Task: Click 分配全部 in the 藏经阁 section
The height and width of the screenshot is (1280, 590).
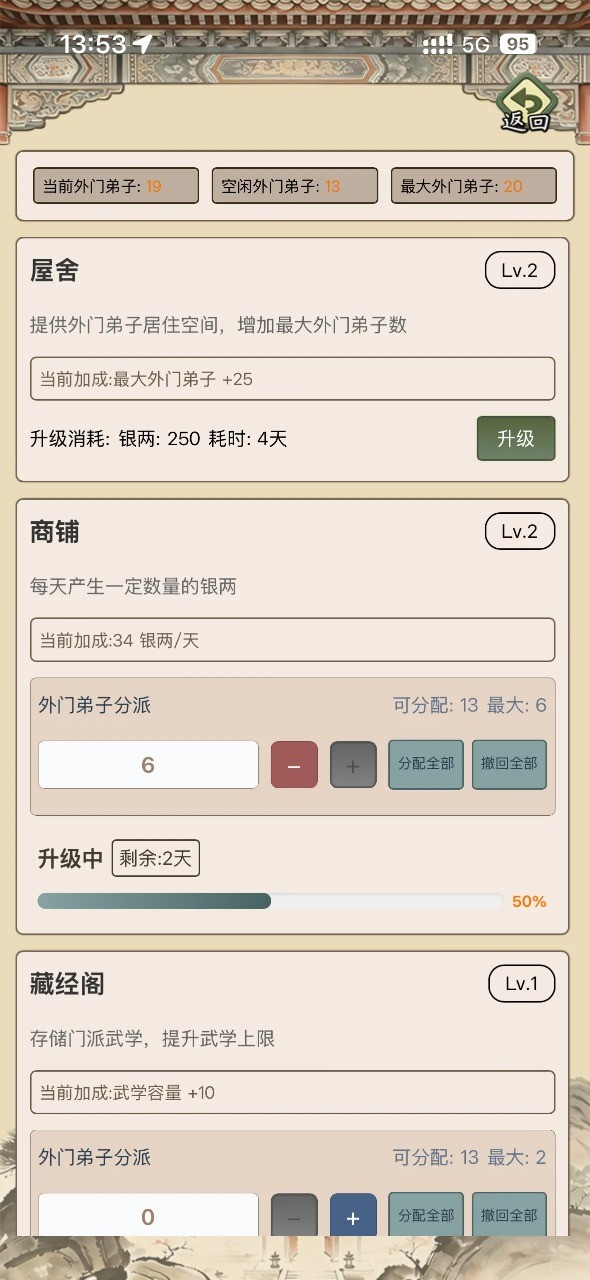Action: click(425, 1216)
